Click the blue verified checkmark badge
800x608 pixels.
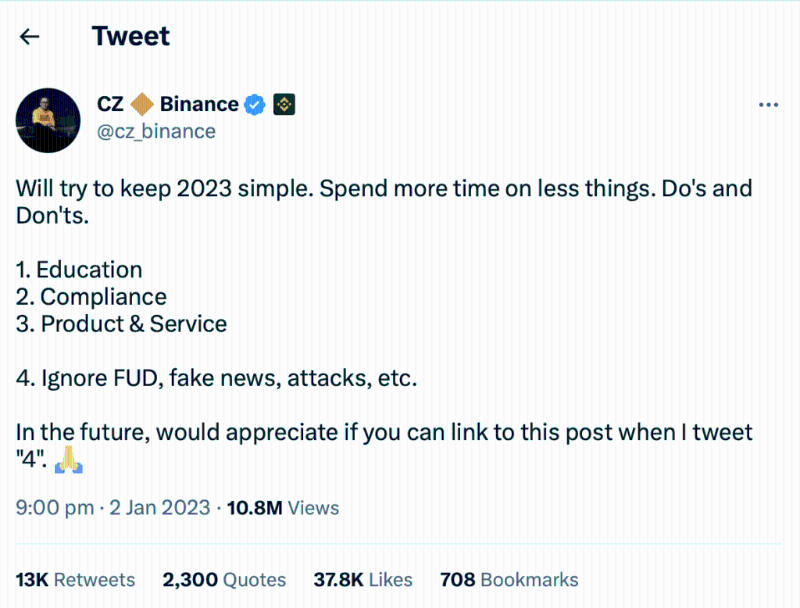[256, 104]
